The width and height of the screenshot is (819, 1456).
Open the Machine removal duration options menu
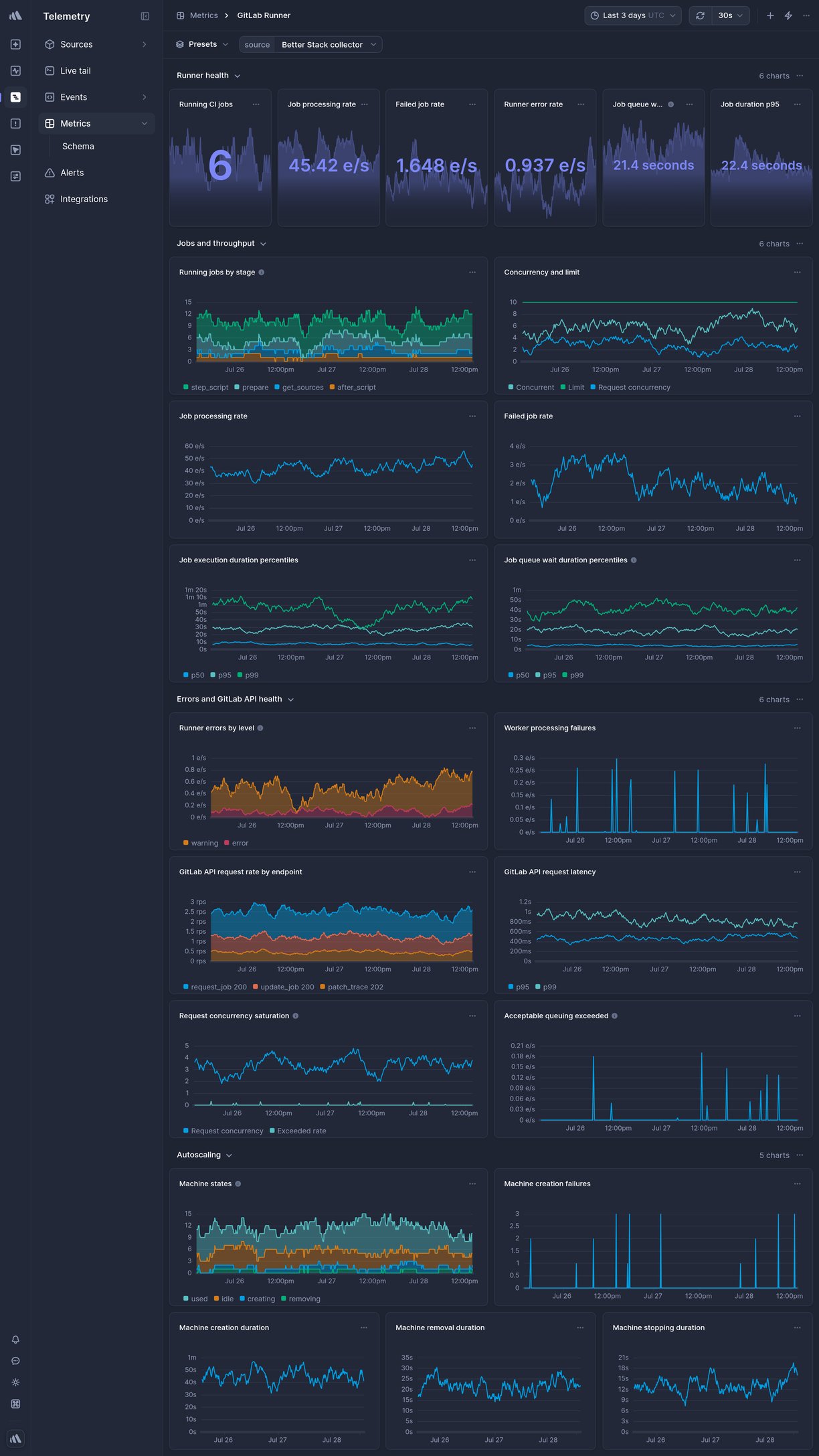click(x=581, y=1327)
